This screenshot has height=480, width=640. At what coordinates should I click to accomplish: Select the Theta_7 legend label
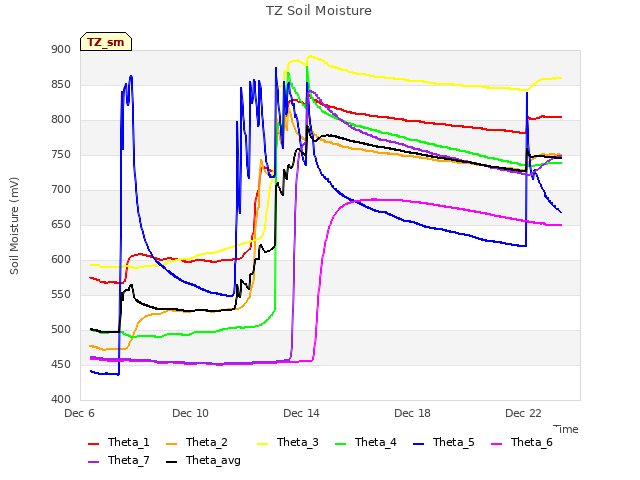(x=129, y=460)
